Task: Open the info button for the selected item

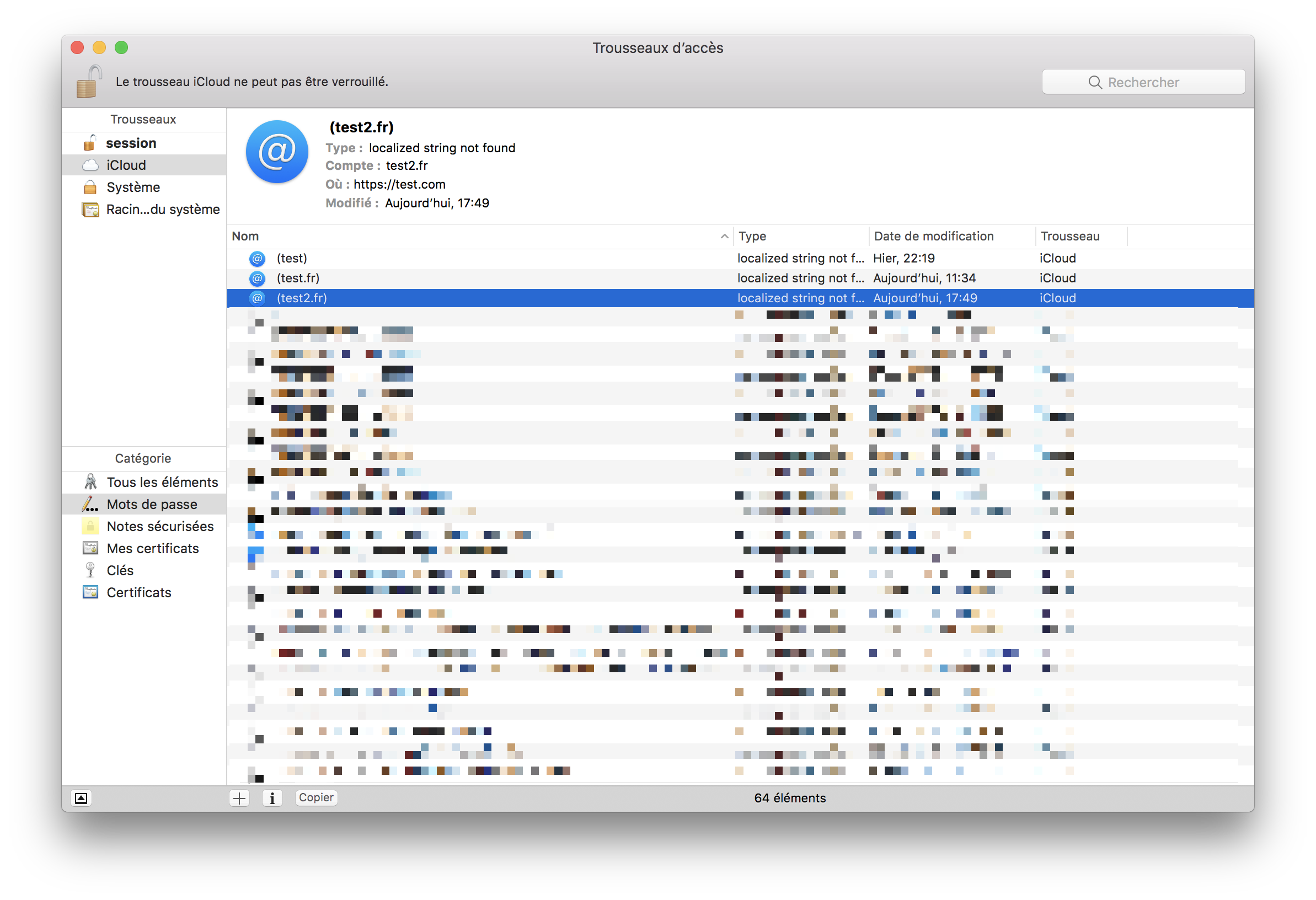Action: click(x=272, y=798)
